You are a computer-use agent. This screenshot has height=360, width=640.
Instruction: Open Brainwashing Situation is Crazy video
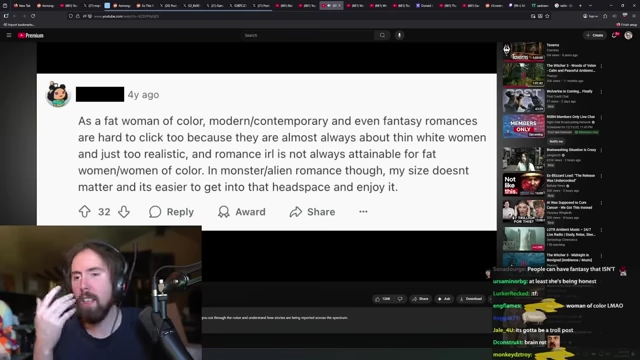(x=524, y=159)
